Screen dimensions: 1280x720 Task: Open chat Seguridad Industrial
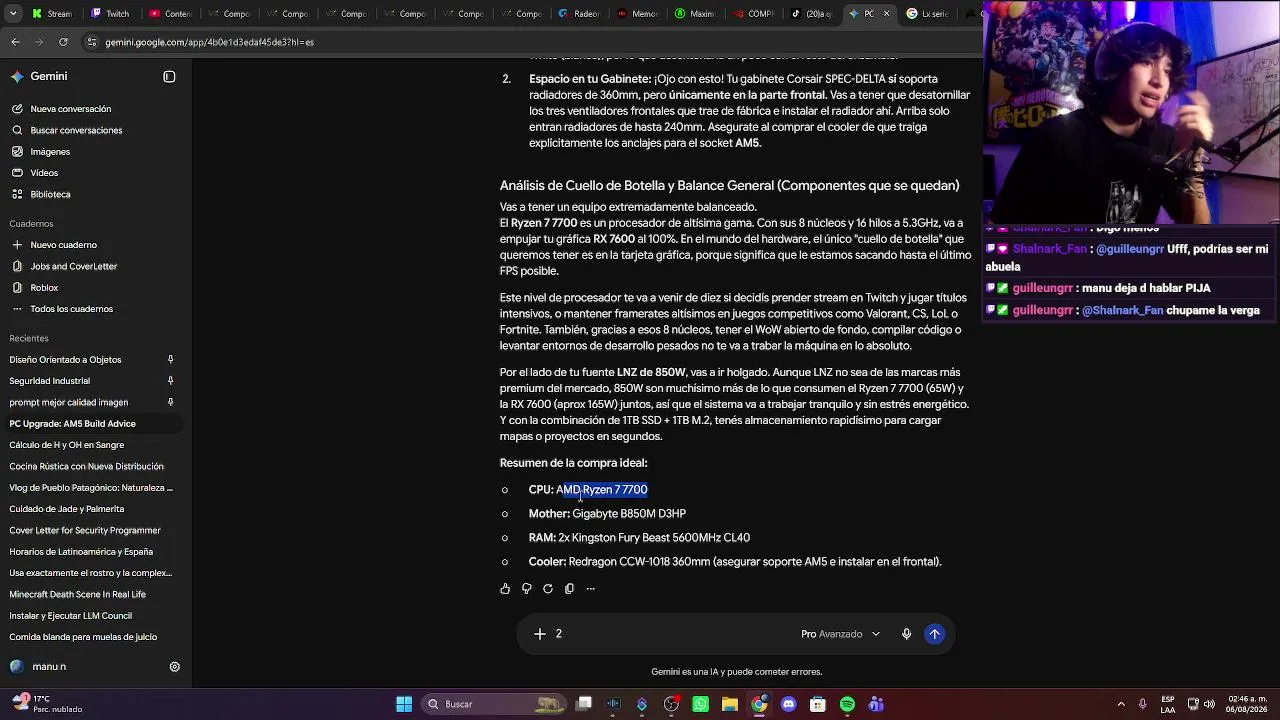(x=50, y=381)
